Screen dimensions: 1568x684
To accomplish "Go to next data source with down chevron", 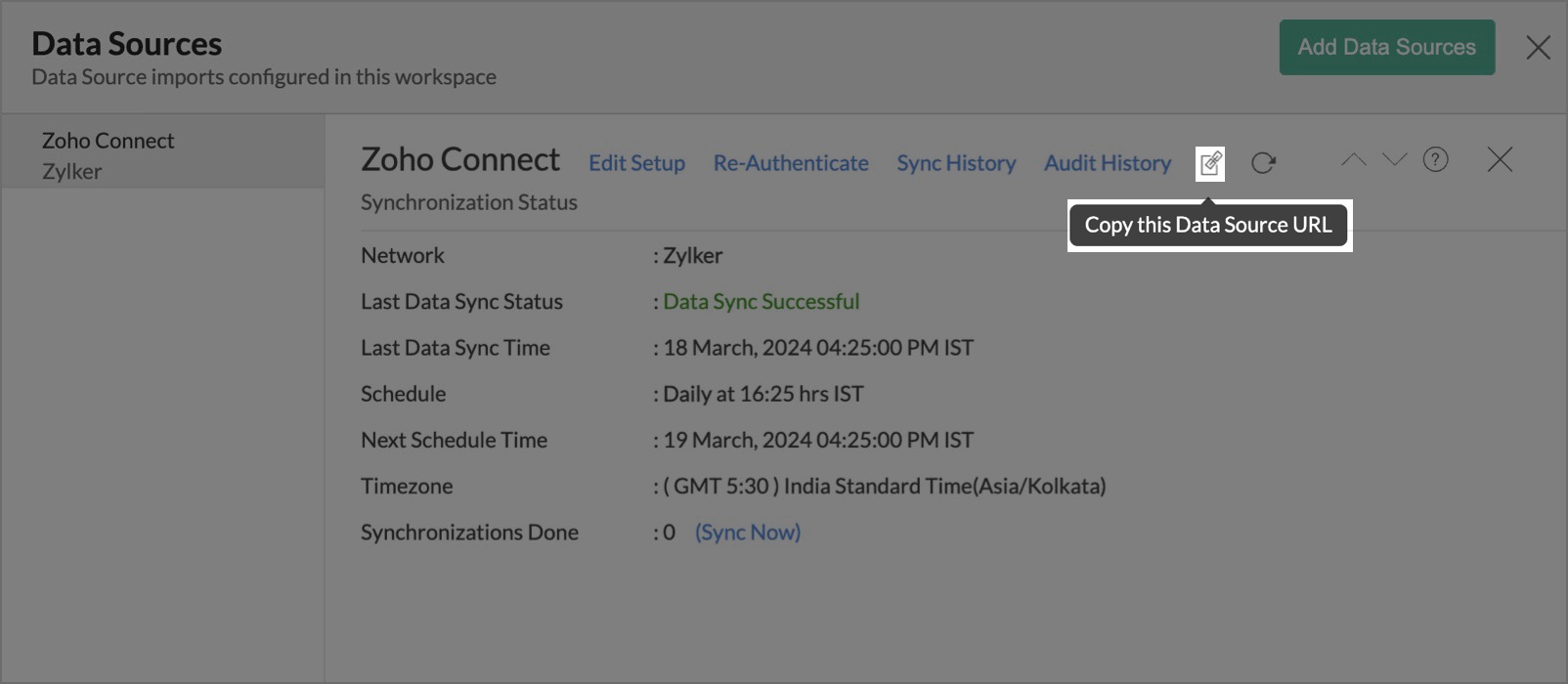I will pyautogui.click(x=1394, y=160).
